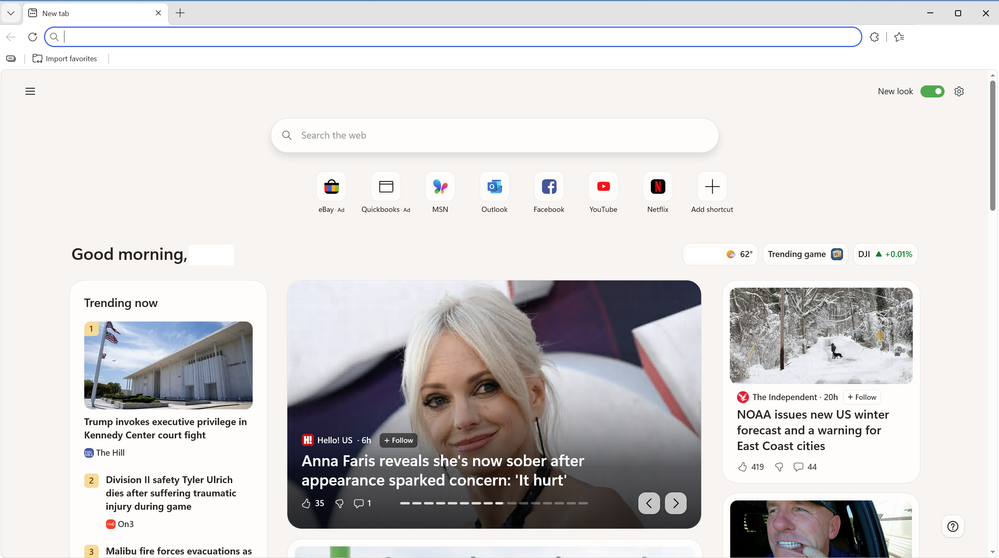Open comments on Anna Faris story
The image size is (999, 558).
(x=363, y=503)
